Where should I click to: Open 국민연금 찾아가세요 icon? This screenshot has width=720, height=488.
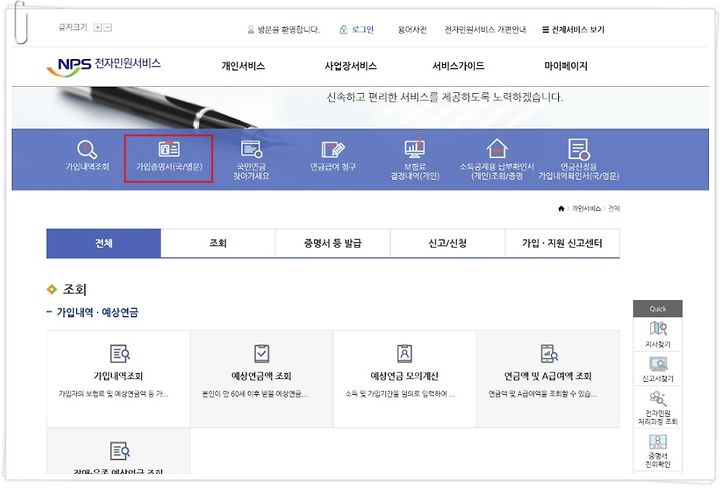[251, 149]
